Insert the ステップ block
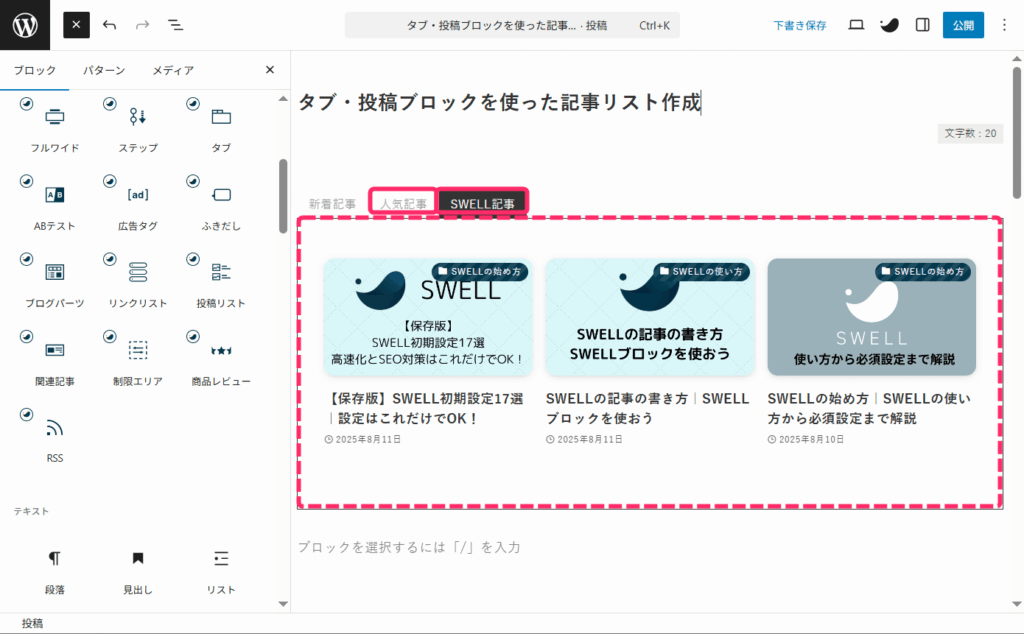 pos(138,128)
